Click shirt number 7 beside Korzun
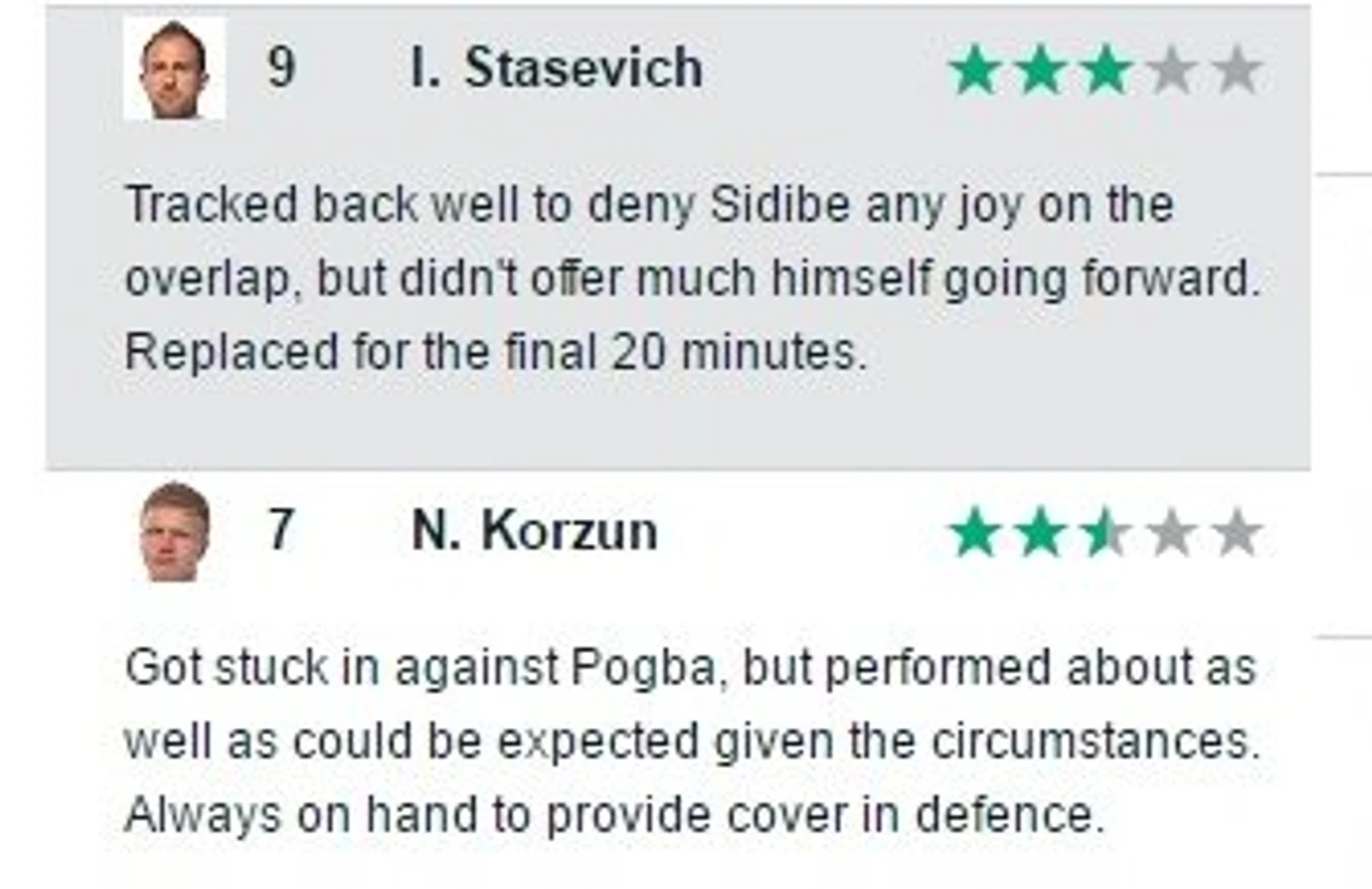 281,530
